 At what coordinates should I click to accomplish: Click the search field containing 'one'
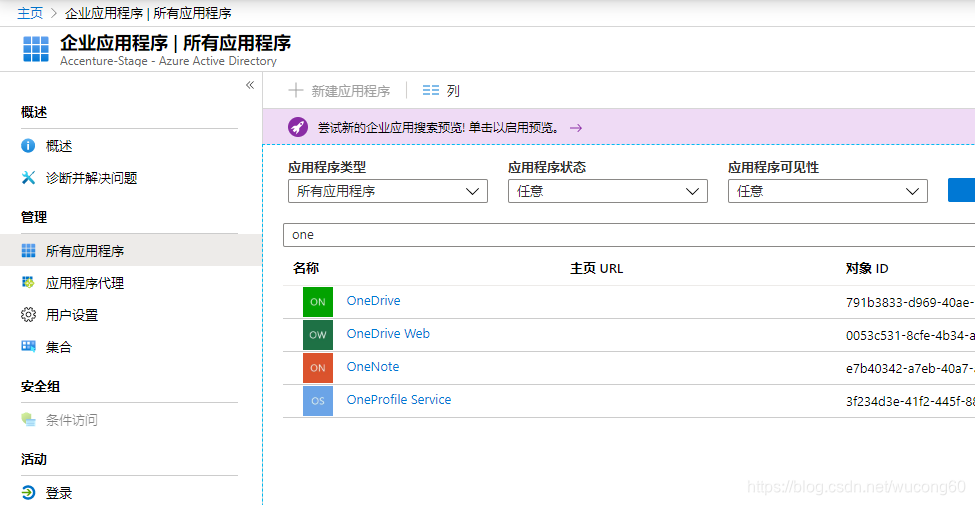tap(629, 235)
